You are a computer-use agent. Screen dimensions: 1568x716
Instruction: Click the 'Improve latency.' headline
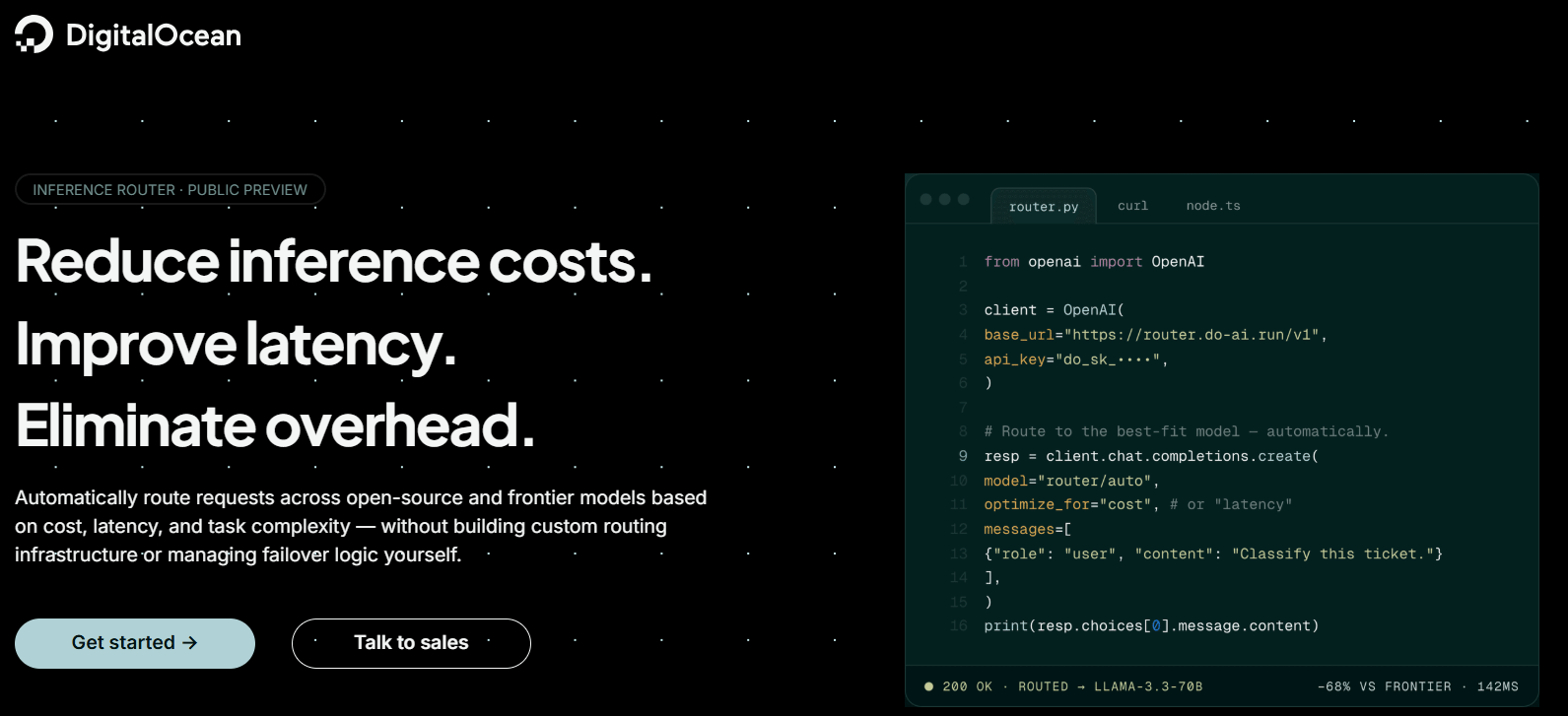(236, 345)
